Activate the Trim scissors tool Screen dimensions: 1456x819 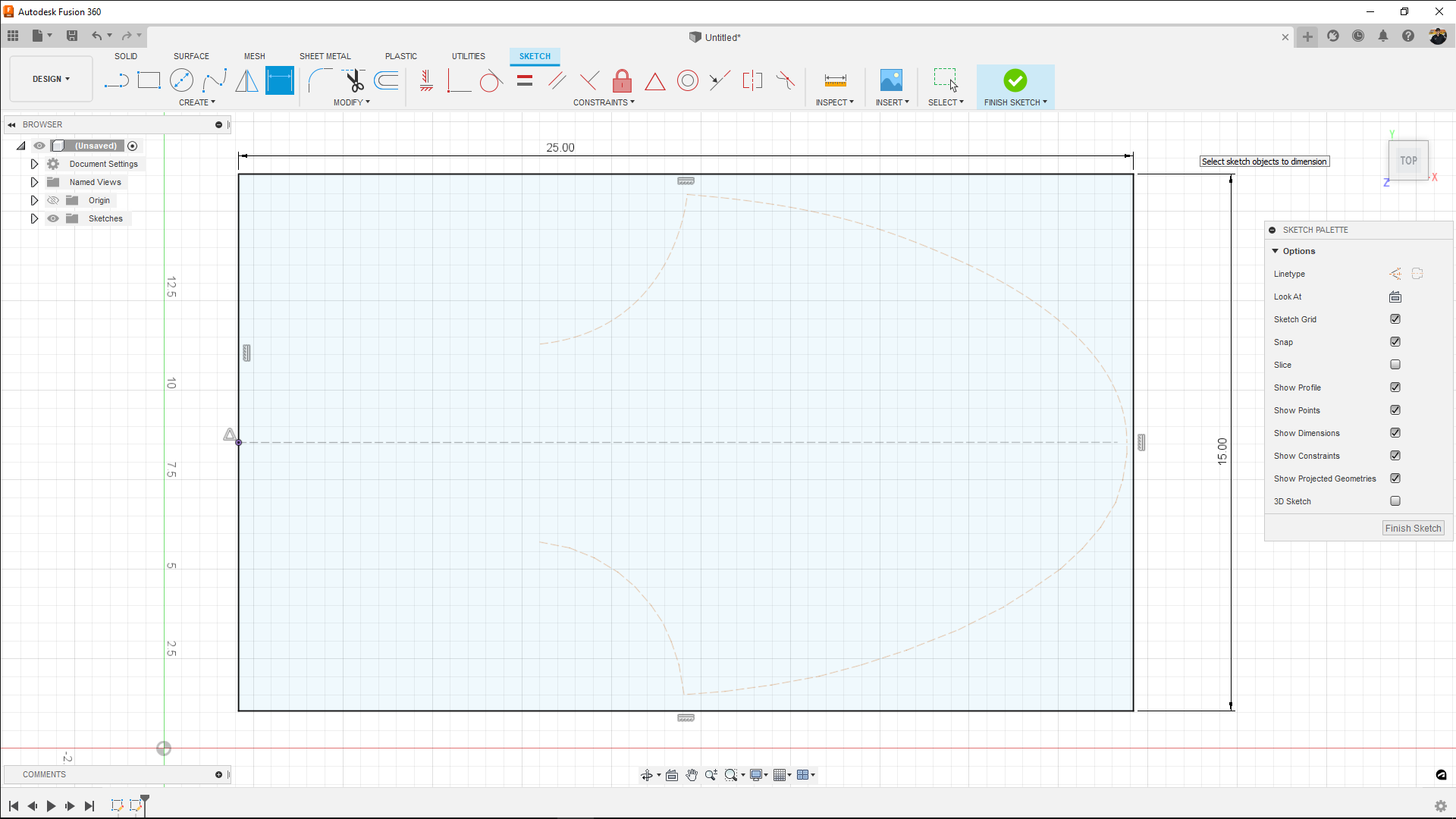(x=354, y=80)
